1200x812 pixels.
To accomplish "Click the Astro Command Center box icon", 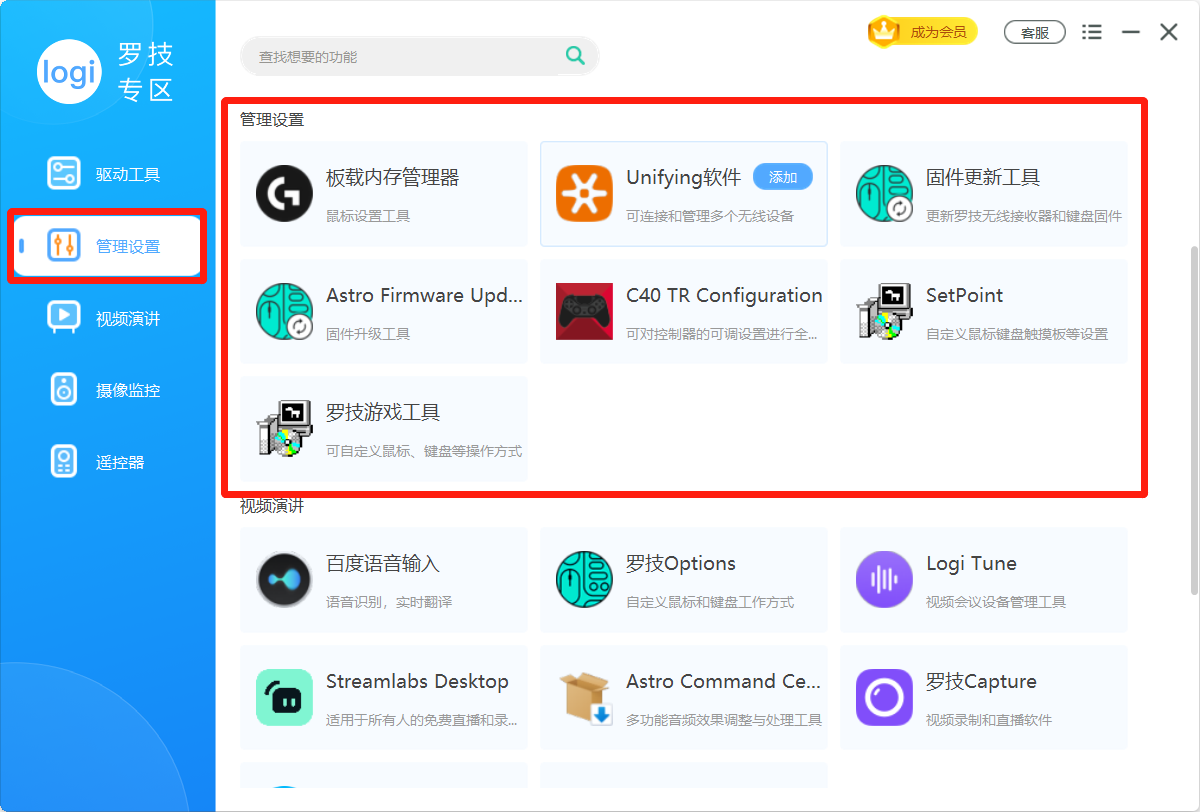I will click(584, 697).
